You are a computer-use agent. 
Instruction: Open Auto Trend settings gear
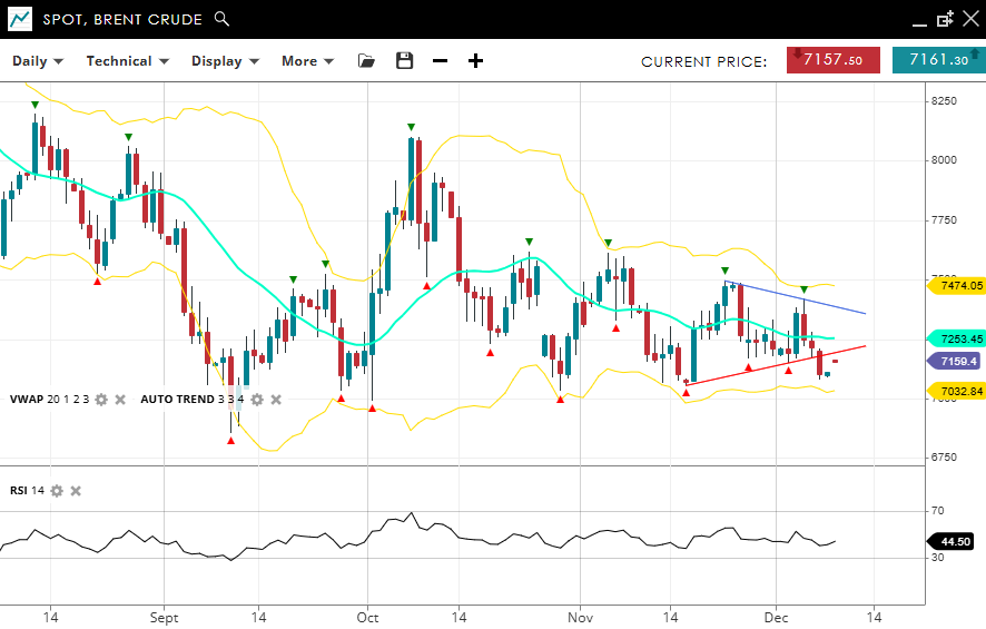[x=257, y=399]
